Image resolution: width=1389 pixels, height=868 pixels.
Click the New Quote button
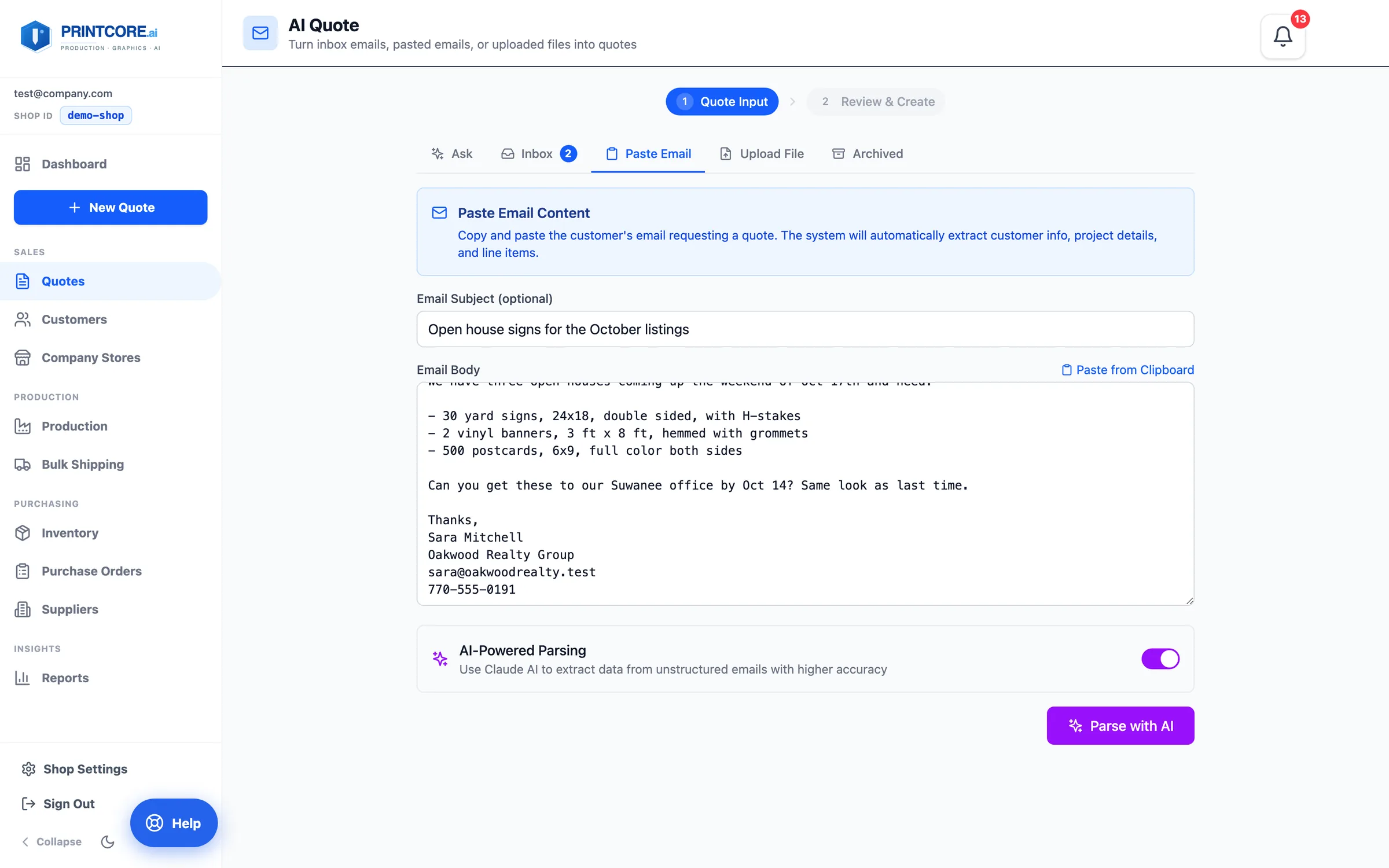[111, 208]
